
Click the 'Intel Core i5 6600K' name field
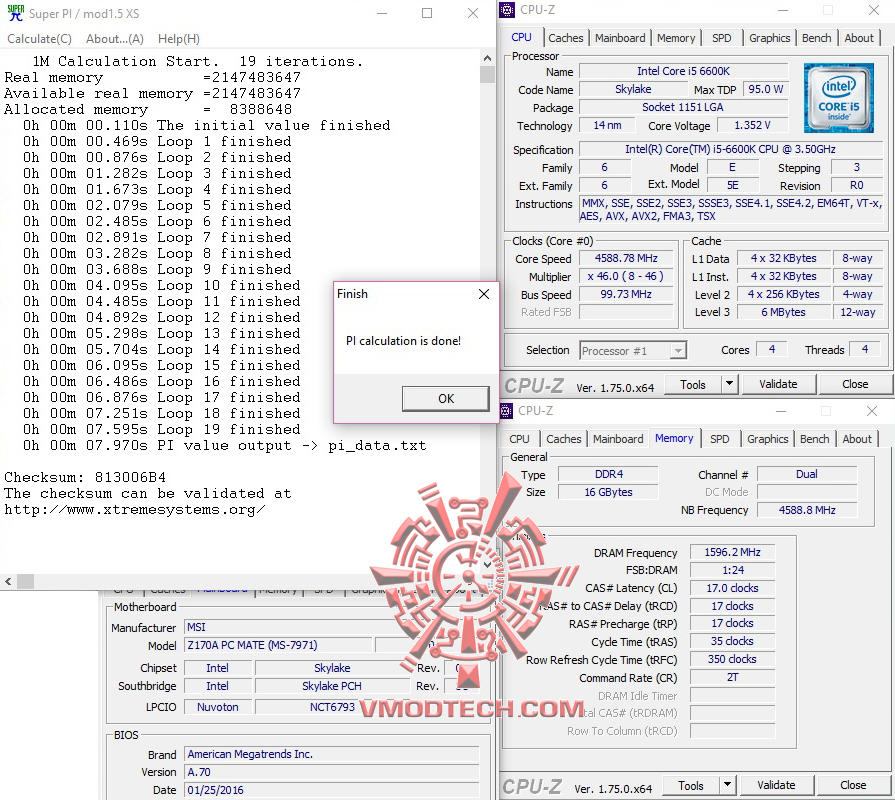click(x=683, y=71)
